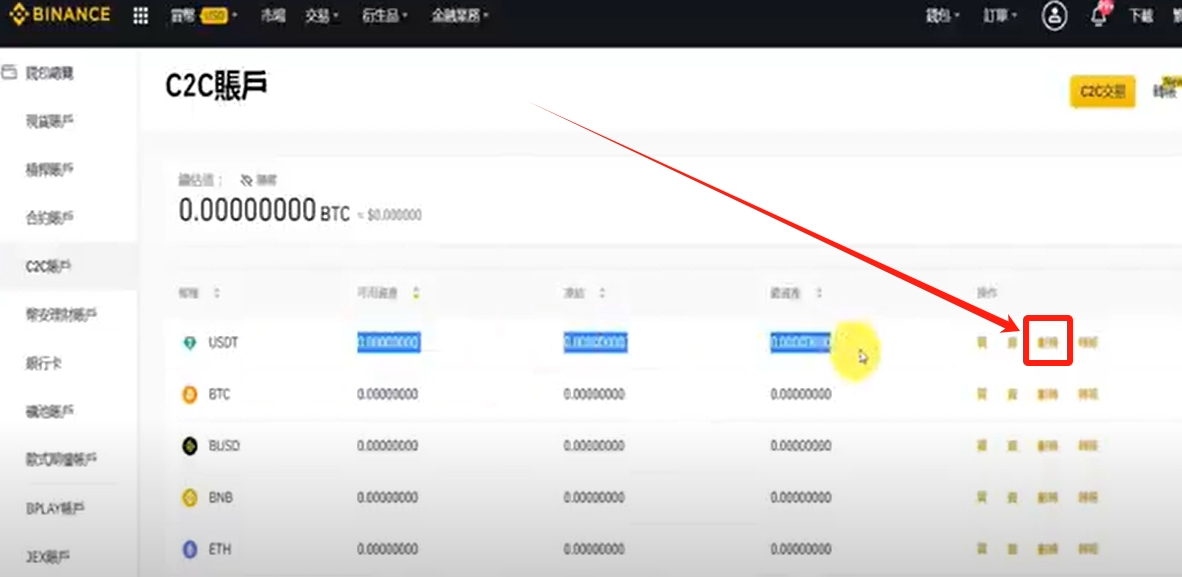The height and width of the screenshot is (577, 1182).
Task: Click the BTC row total assets value
Action: pos(801,394)
